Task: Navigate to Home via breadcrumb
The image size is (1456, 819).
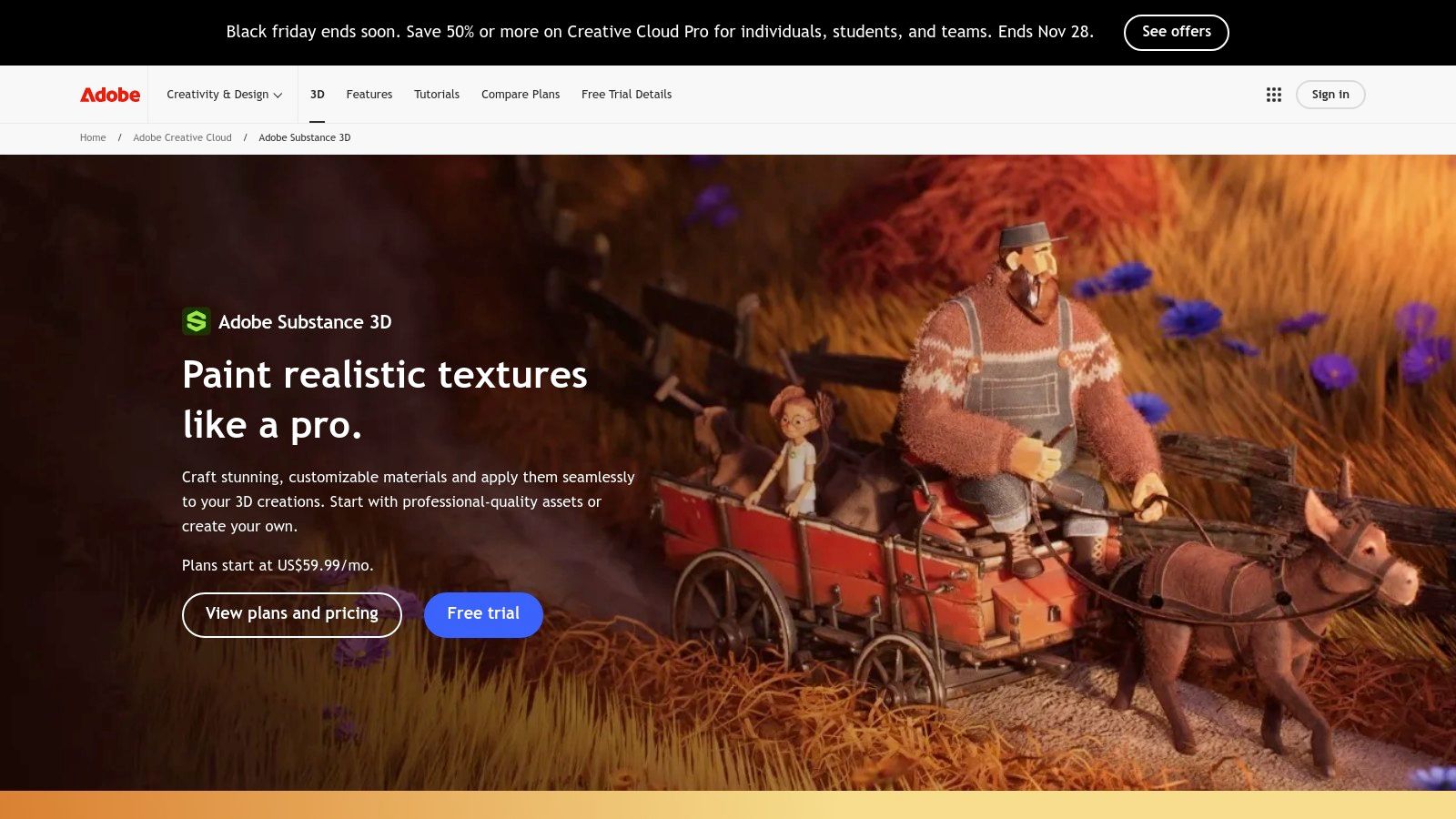Action: click(92, 137)
